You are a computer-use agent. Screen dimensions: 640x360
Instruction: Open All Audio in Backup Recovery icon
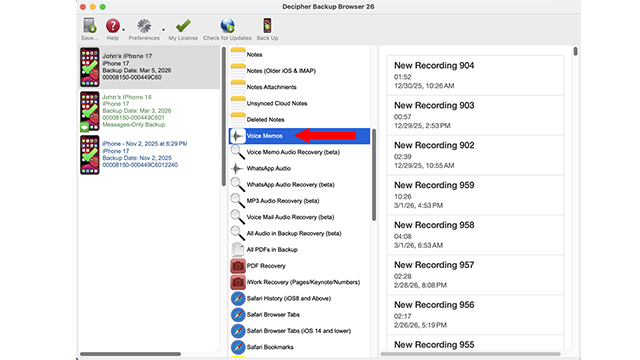[238, 233]
